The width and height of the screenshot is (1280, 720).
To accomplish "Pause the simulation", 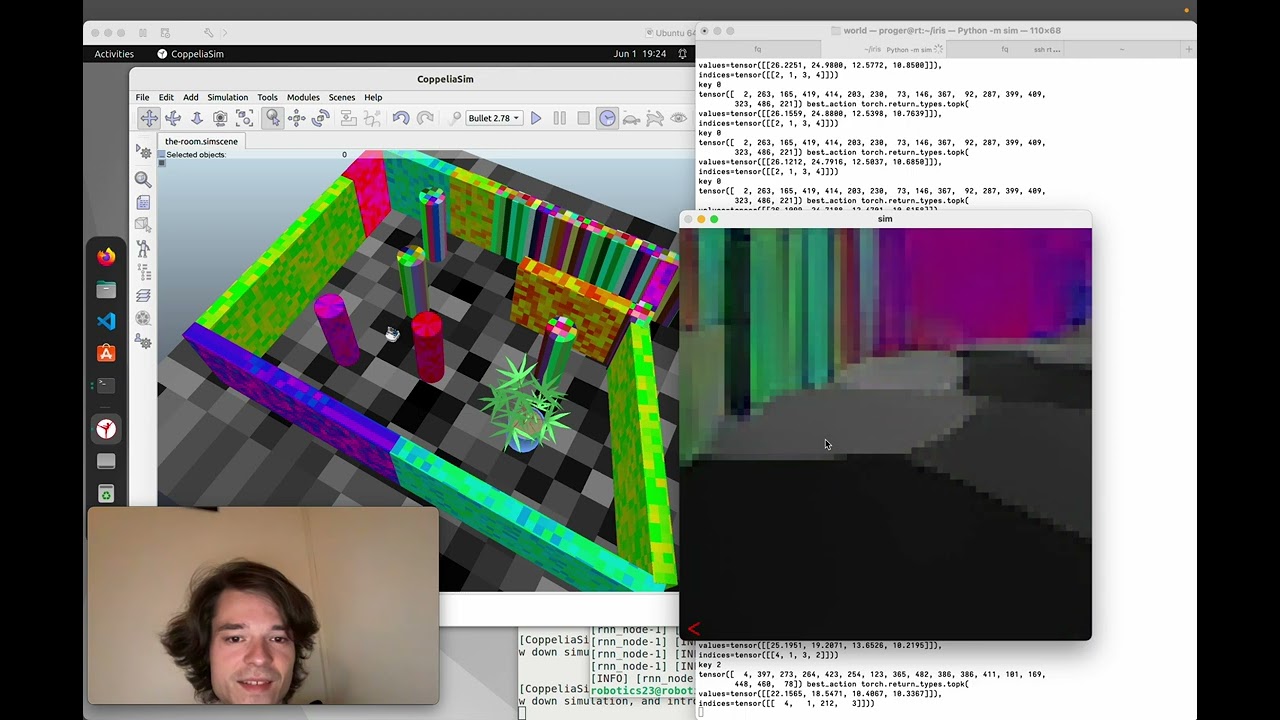I will (560, 118).
